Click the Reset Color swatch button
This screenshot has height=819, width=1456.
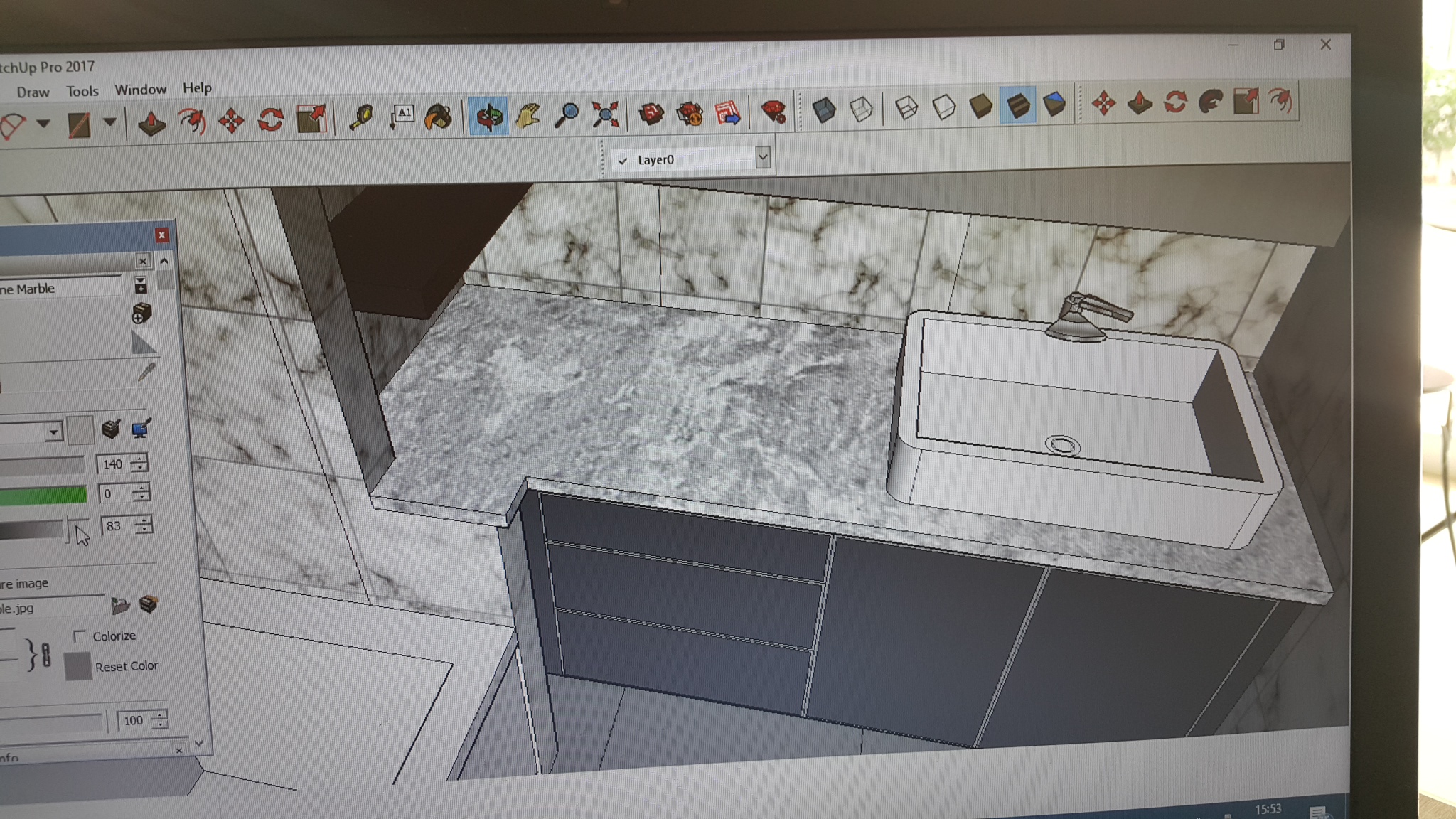[78, 666]
